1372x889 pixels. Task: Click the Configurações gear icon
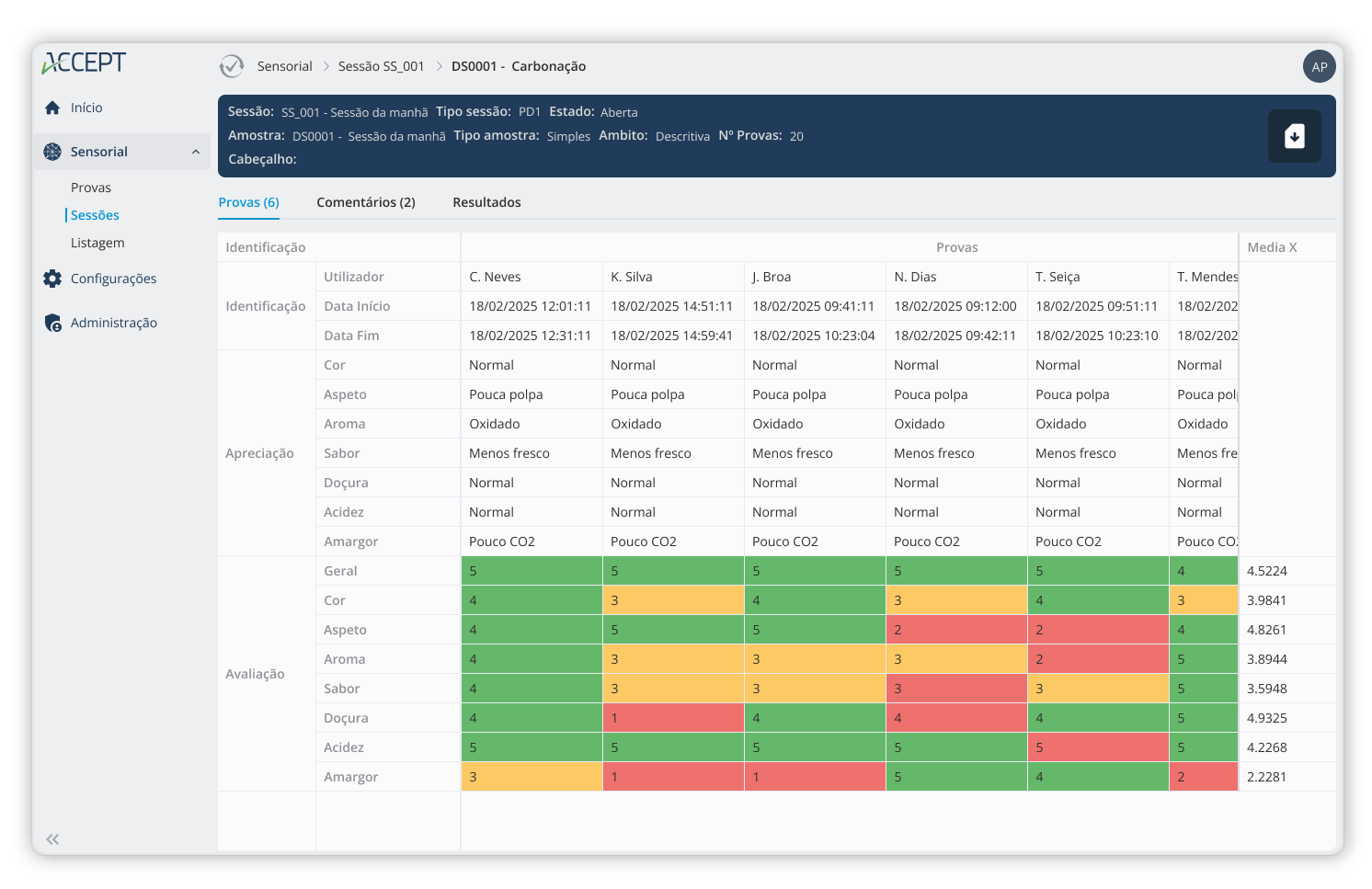[52, 279]
